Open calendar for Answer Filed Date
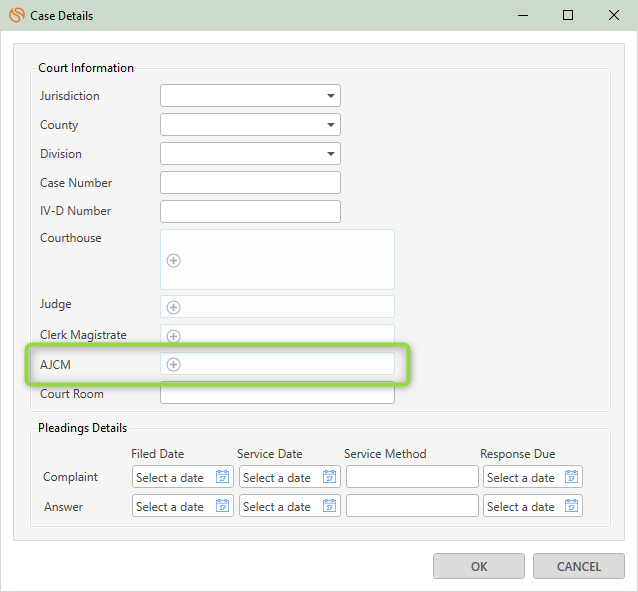 (223, 506)
